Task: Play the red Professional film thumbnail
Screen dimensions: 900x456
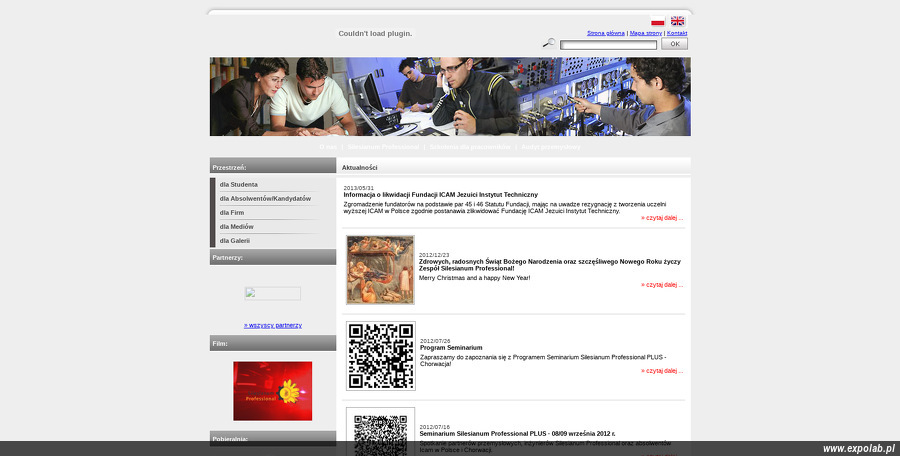Action: 273,391
